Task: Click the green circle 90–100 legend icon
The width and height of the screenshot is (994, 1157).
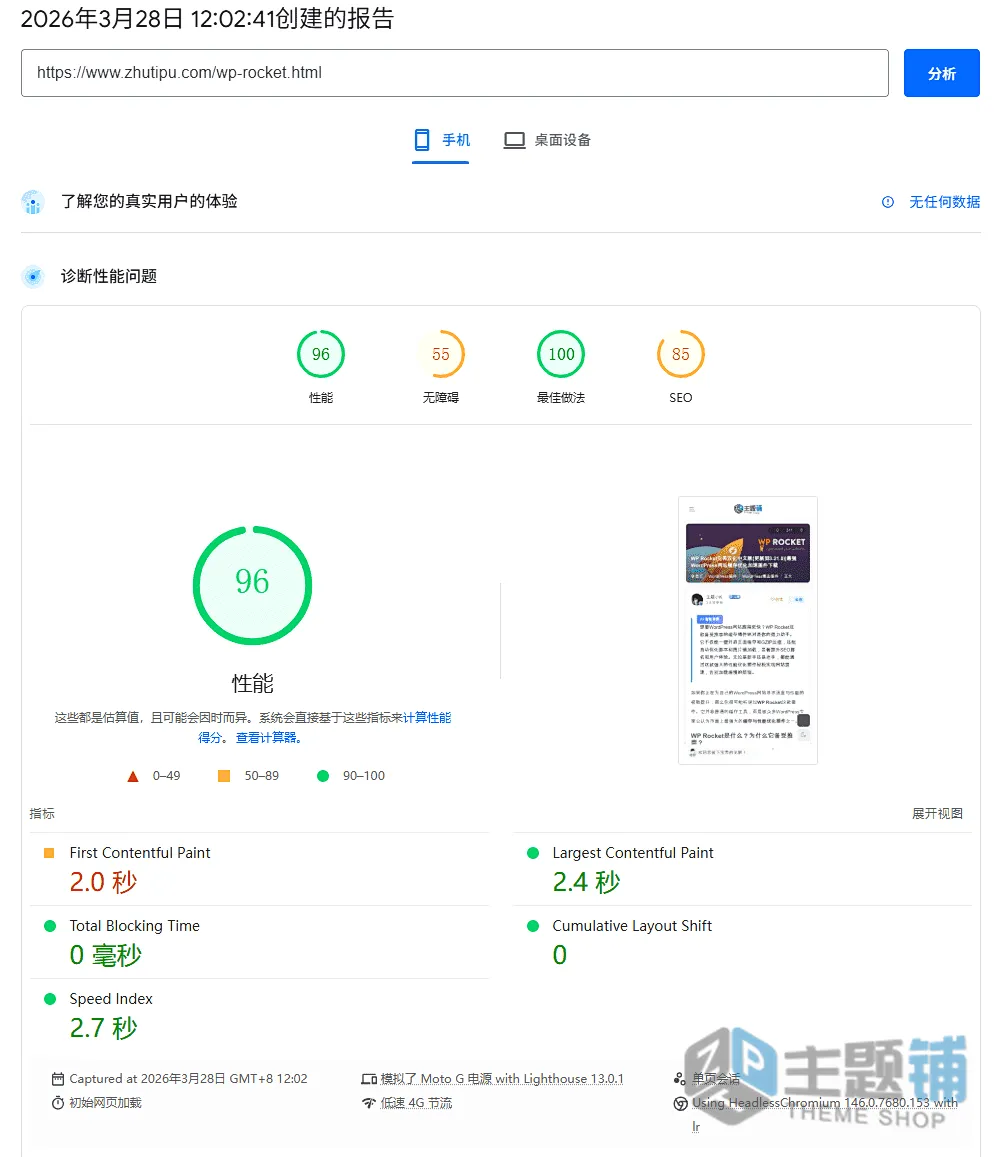Action: tap(322, 776)
